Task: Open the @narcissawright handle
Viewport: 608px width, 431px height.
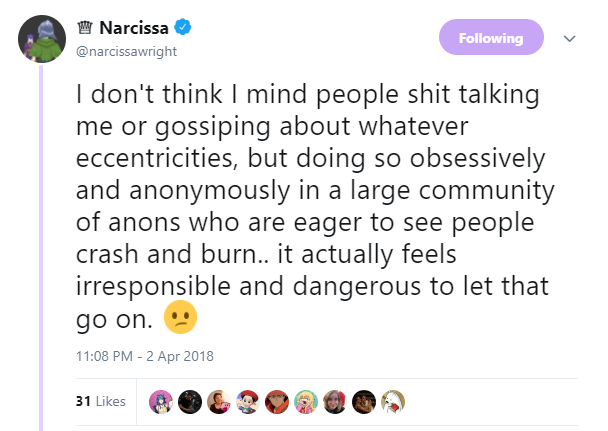Action: click(126, 52)
